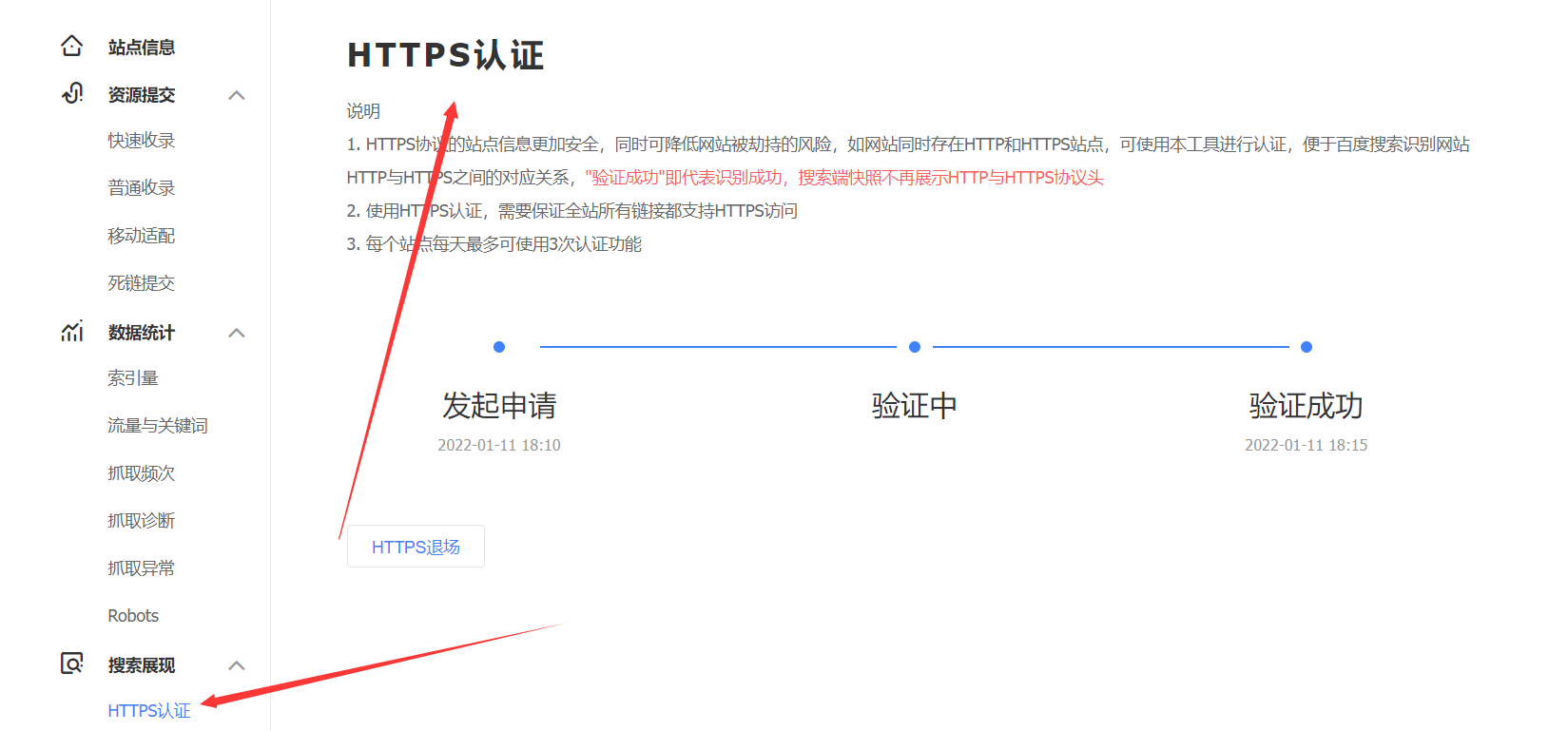The width and height of the screenshot is (1568, 731).
Task: Click the line about 每天最多可使用3次认证功能
Action: [x=494, y=244]
